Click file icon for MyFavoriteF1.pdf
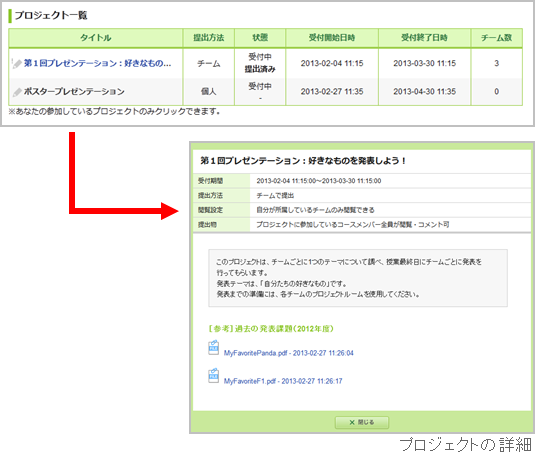The image size is (547, 463). (213, 376)
